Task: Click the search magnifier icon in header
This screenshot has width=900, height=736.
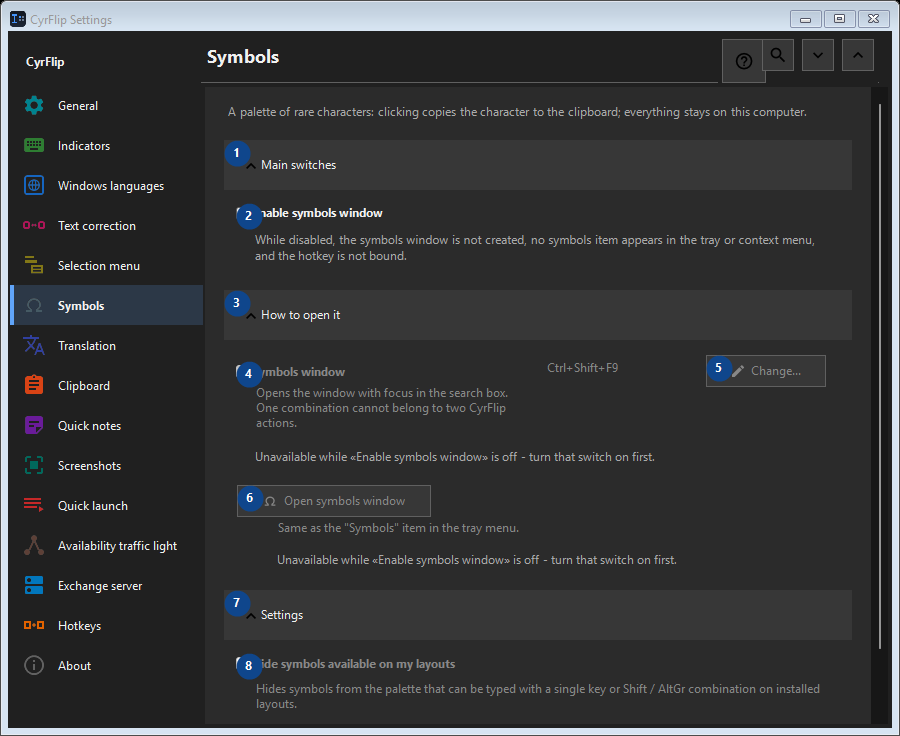Action: [x=778, y=55]
